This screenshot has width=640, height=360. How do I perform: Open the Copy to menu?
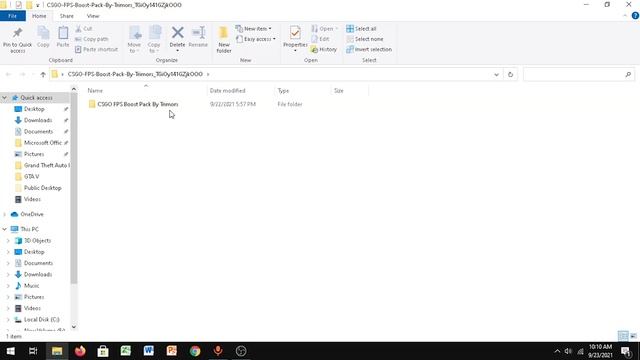154,40
